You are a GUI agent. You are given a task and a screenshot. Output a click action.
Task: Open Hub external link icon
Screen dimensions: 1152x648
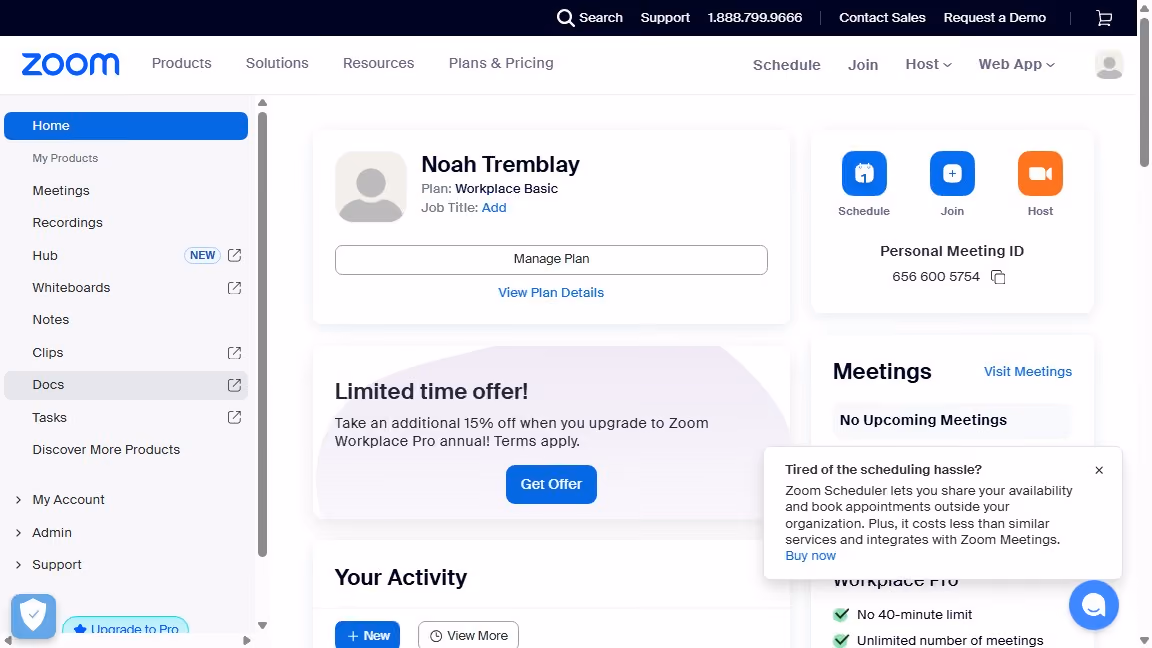pos(234,255)
